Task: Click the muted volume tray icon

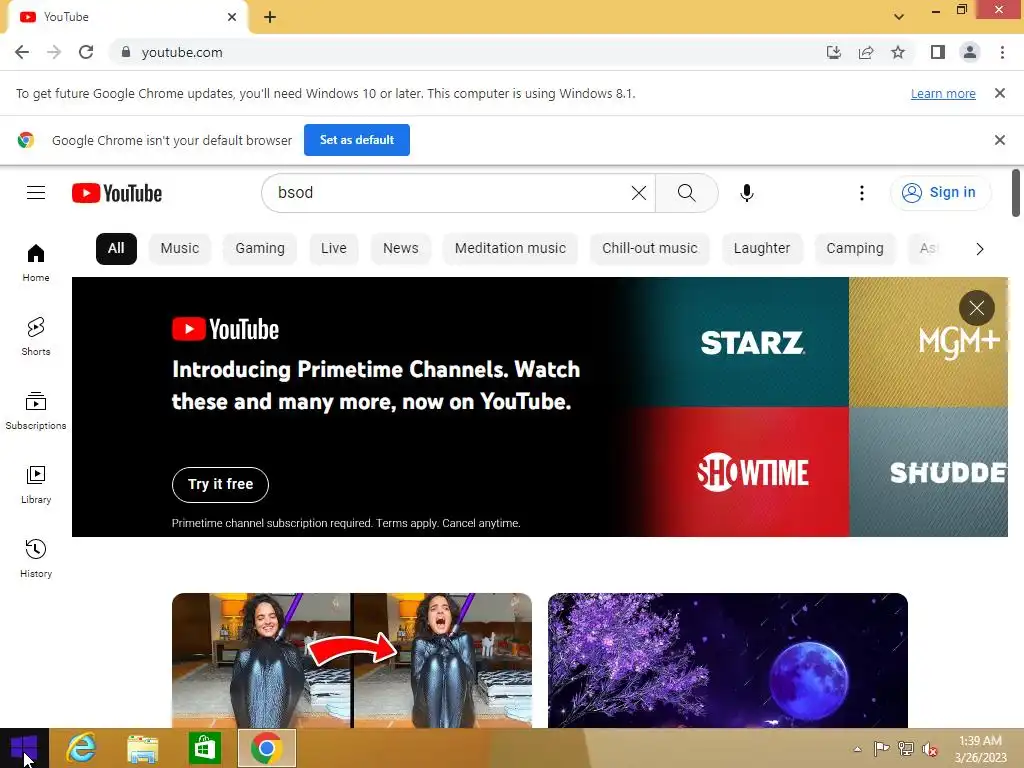Action: pyautogui.click(x=929, y=749)
